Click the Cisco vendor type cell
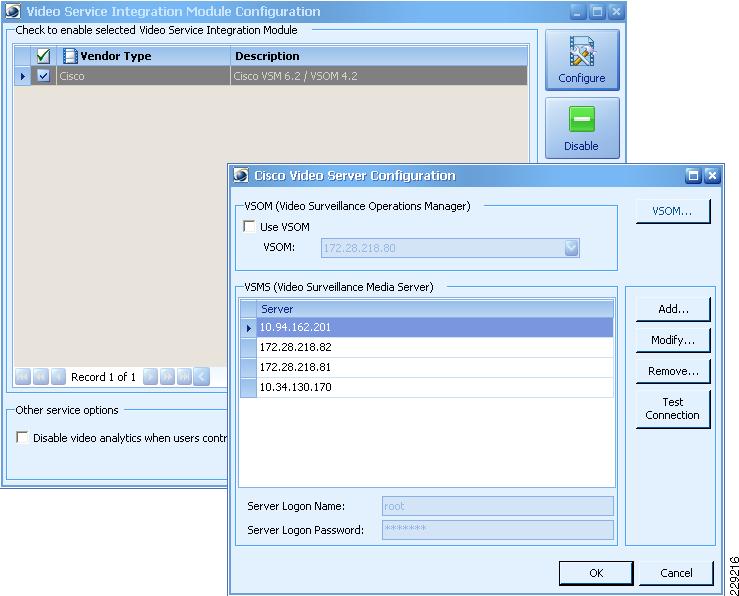739x596 pixels. click(x=144, y=76)
